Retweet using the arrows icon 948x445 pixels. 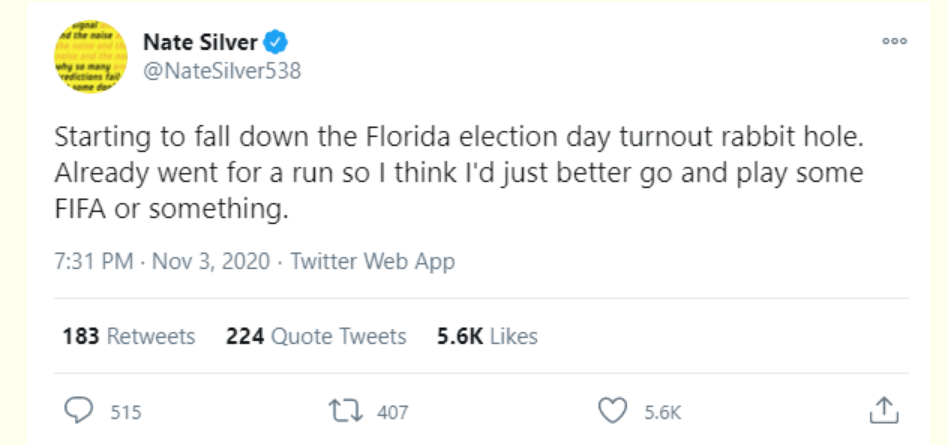(x=345, y=411)
